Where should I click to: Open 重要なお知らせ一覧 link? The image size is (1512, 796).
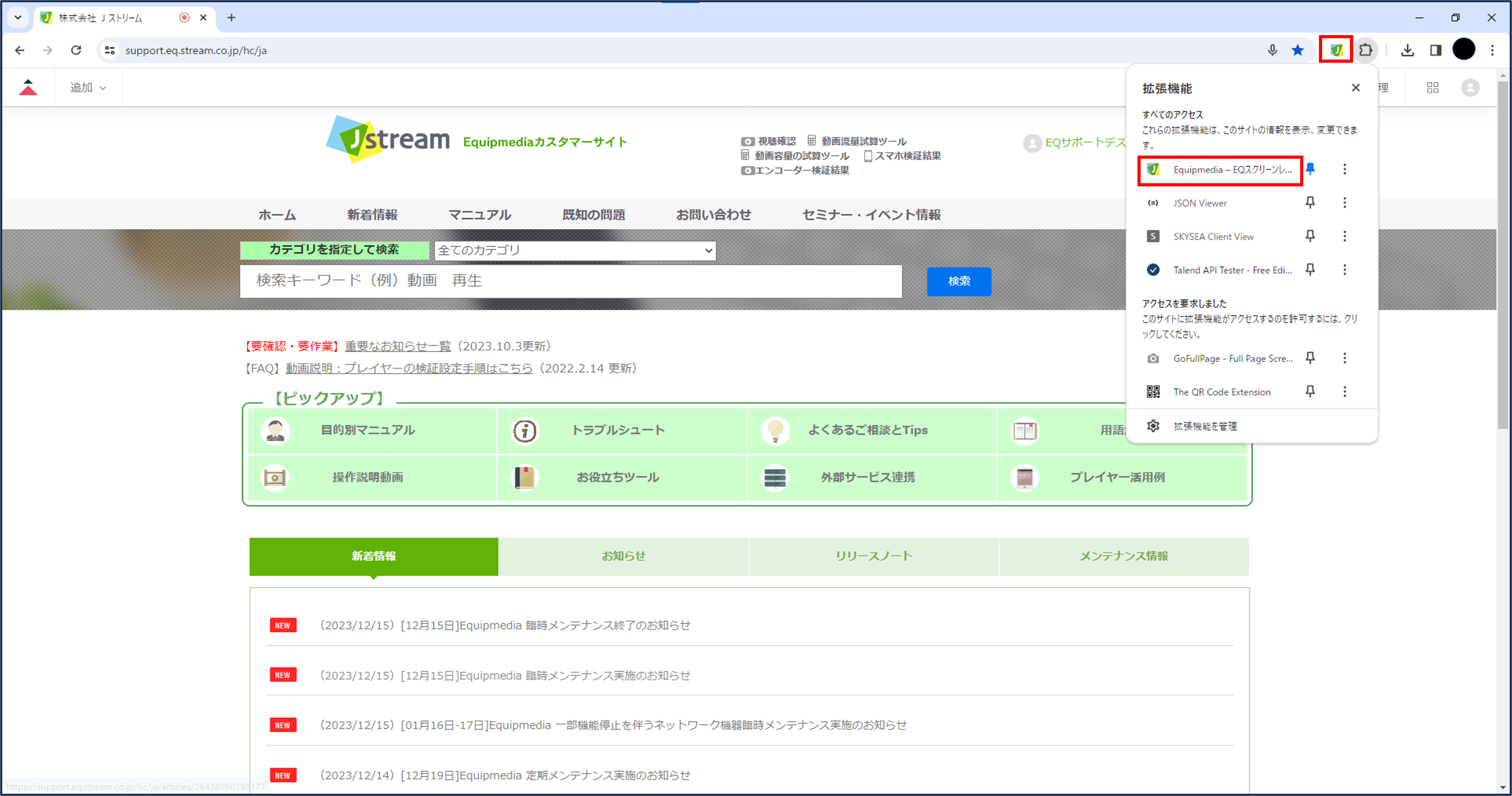point(397,346)
